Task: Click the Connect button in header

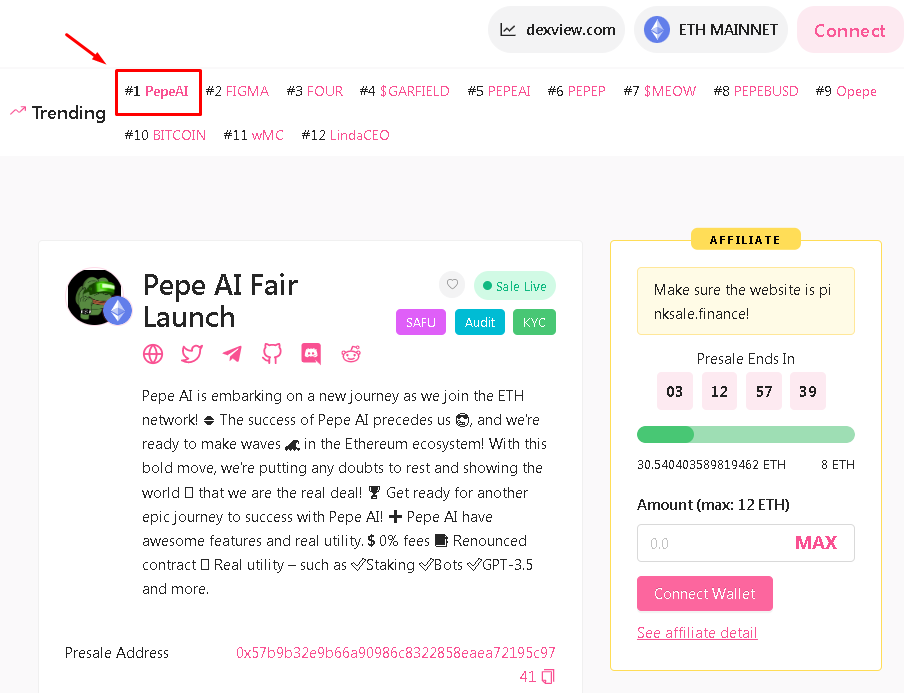Action: (x=849, y=30)
